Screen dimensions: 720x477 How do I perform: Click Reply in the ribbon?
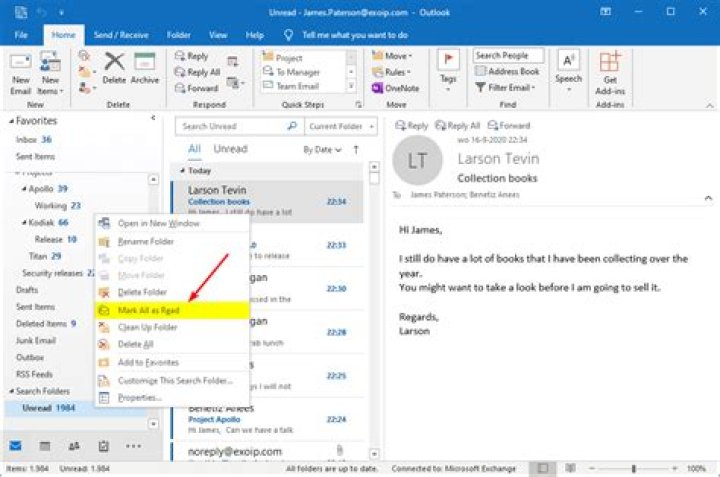192,56
